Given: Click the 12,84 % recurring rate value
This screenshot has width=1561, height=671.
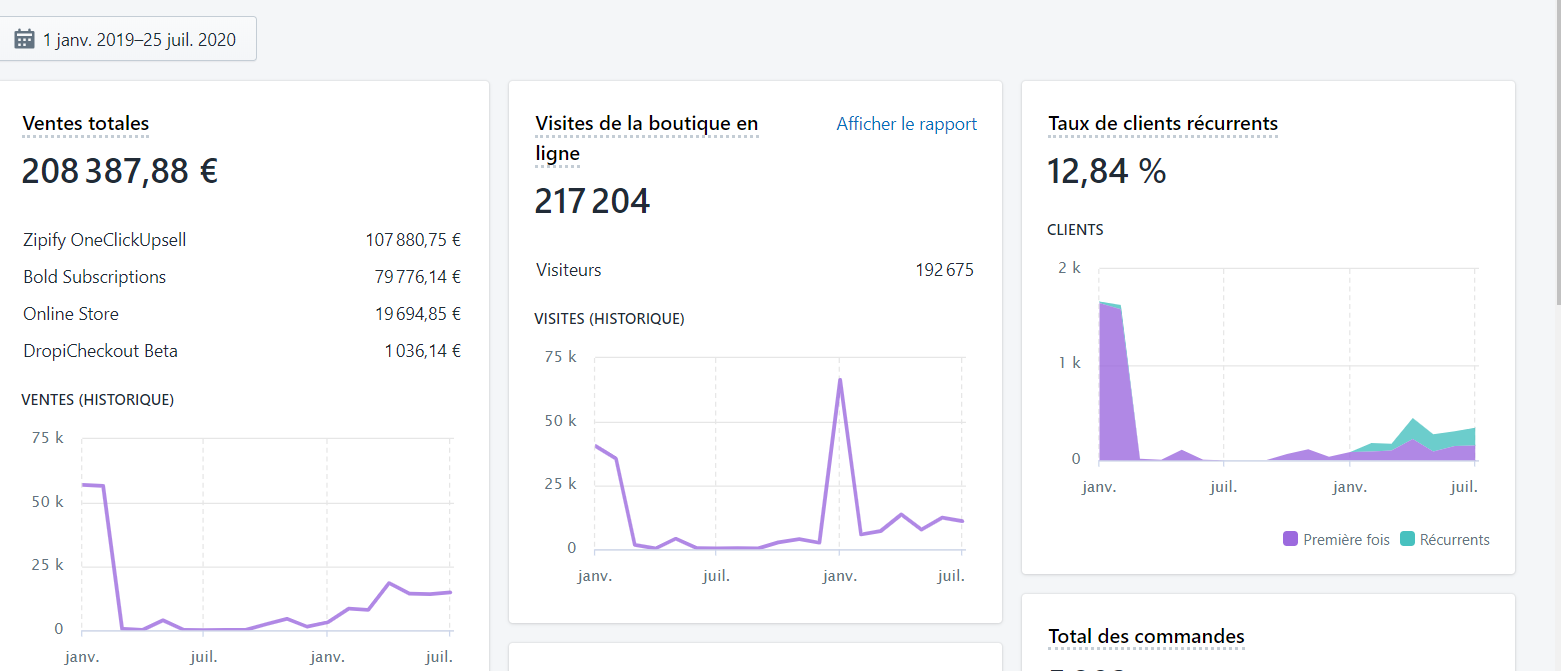Looking at the screenshot, I should click(x=1107, y=171).
